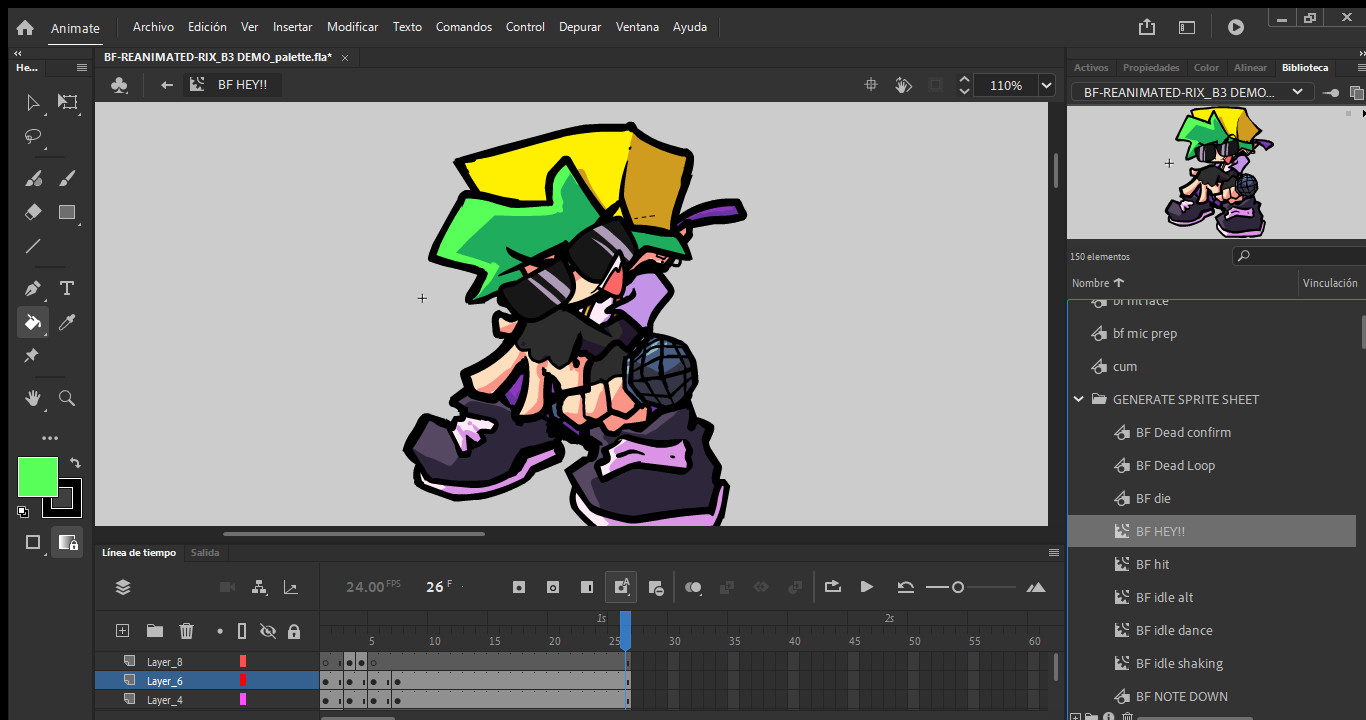Select the Paint Bucket tool
This screenshot has width=1366, height=720.
click(33, 322)
